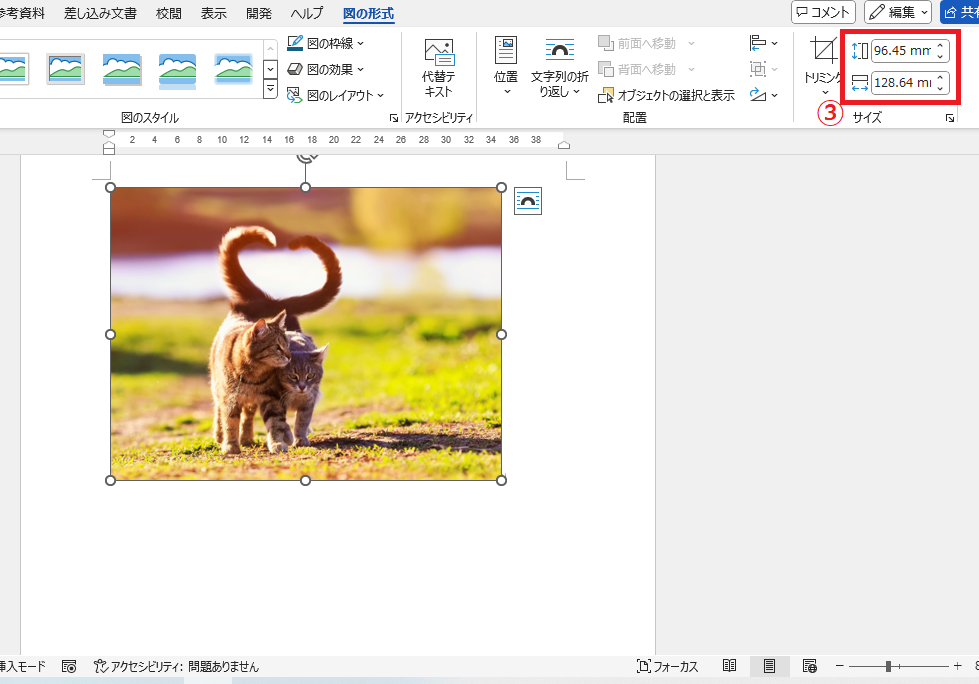Click the rotation handle above the picture
979x684 pixels.
tap(305, 157)
